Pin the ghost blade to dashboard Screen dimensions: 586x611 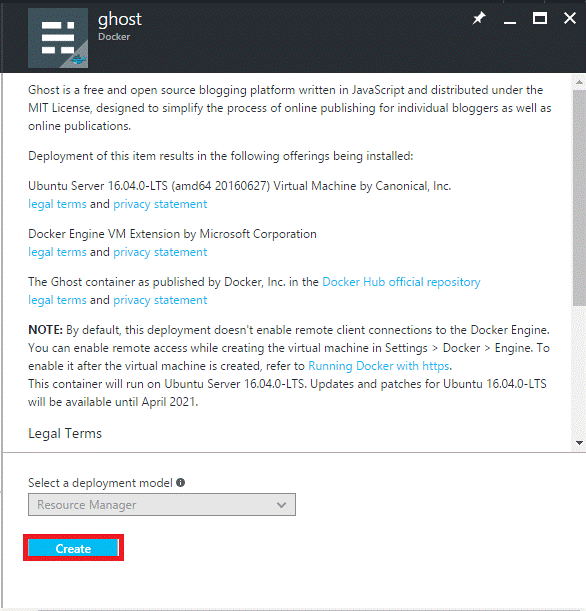tap(479, 18)
